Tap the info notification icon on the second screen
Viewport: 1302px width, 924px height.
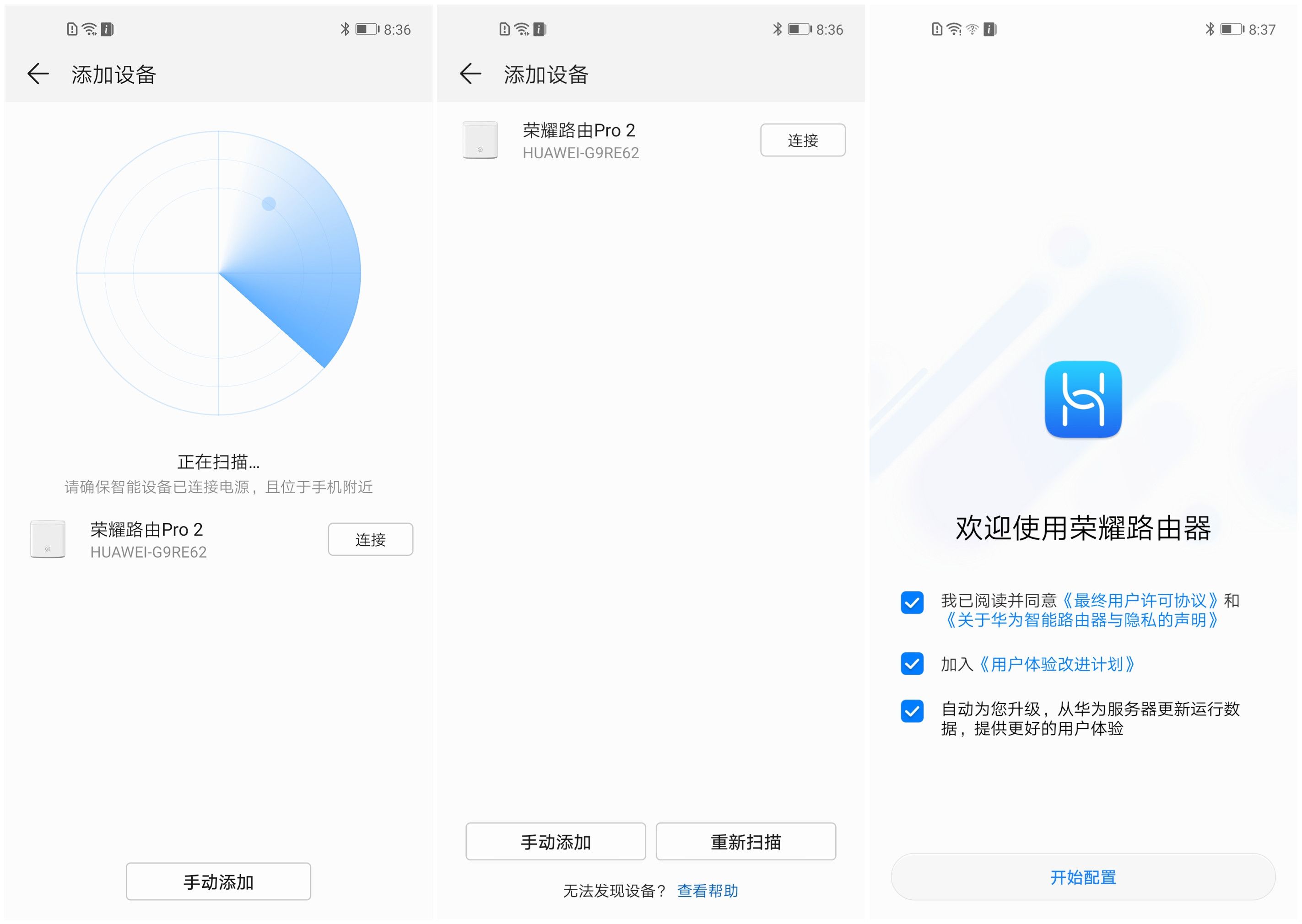pyautogui.click(x=540, y=29)
